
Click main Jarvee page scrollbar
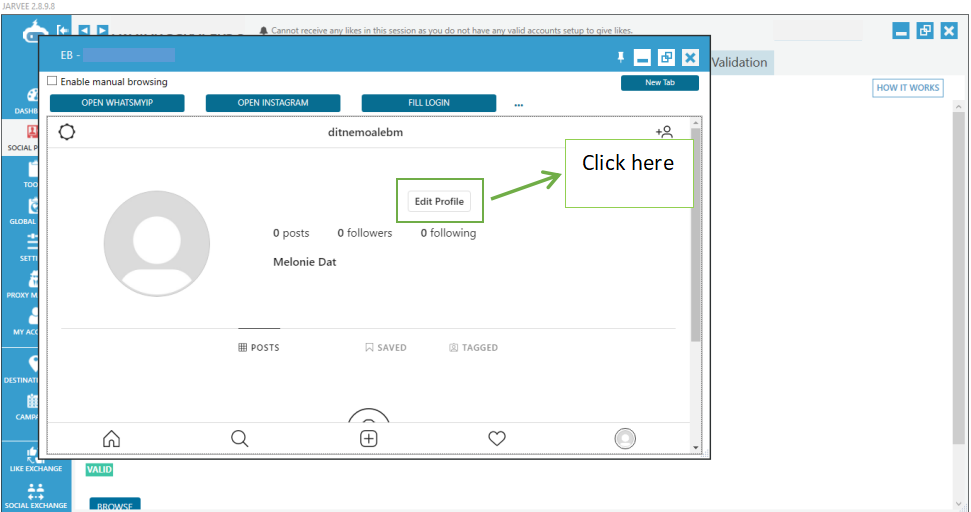[959, 277]
